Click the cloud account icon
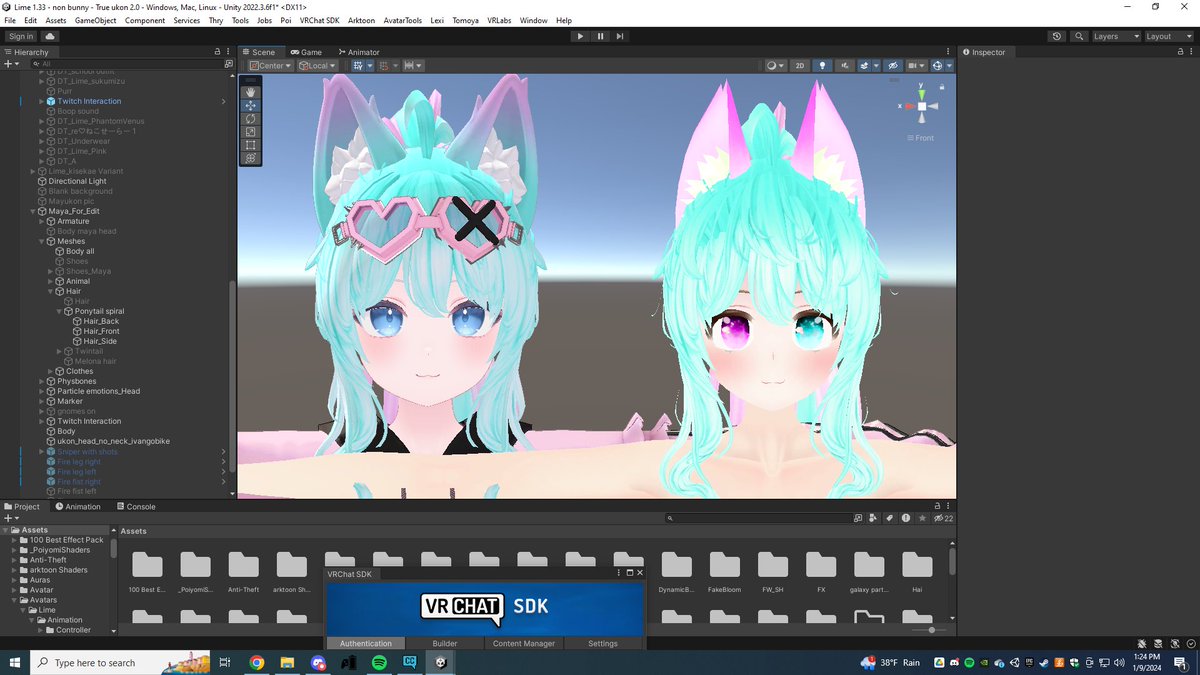The width and height of the screenshot is (1200, 675). [x=49, y=36]
